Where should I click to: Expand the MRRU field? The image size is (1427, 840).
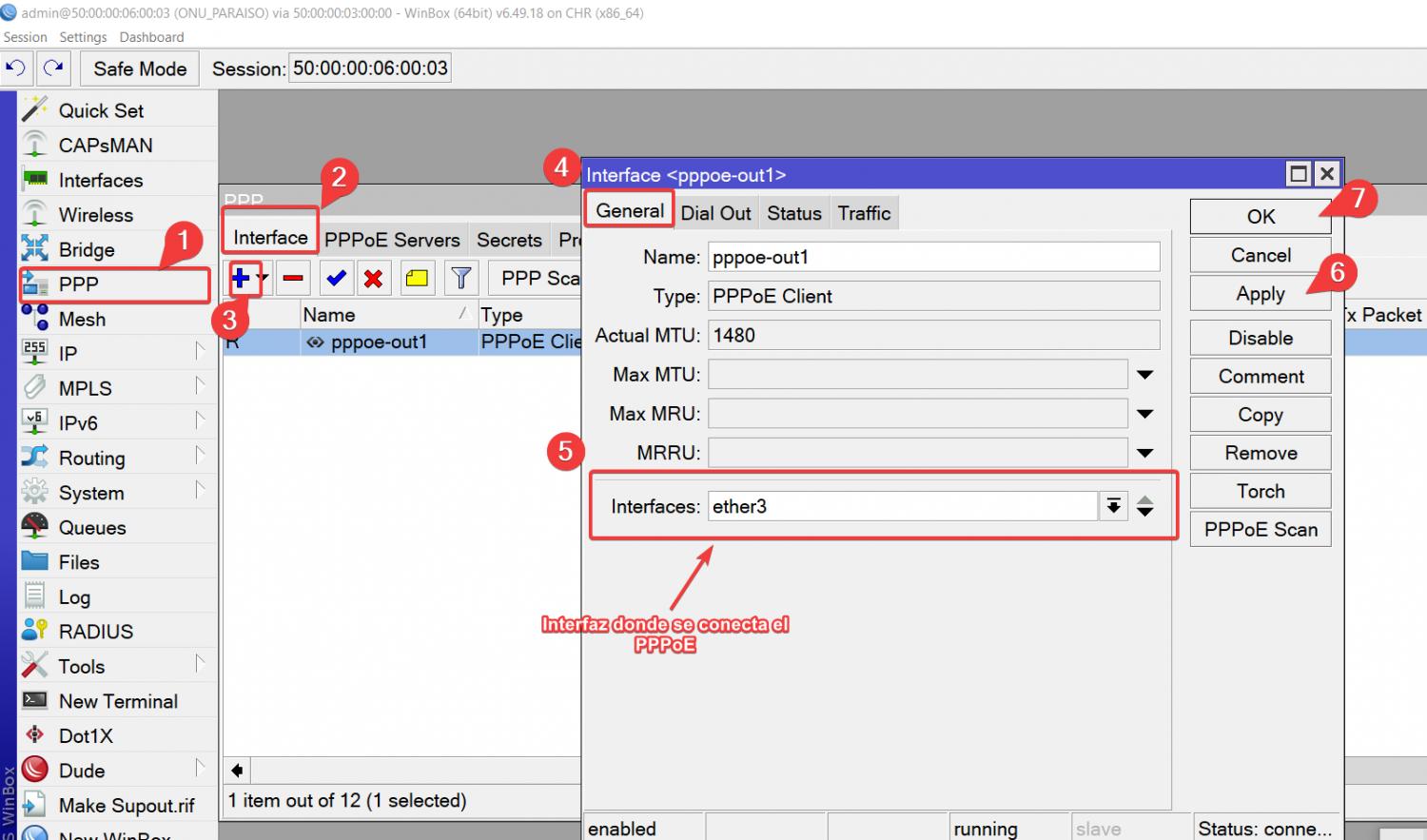[x=1144, y=453]
